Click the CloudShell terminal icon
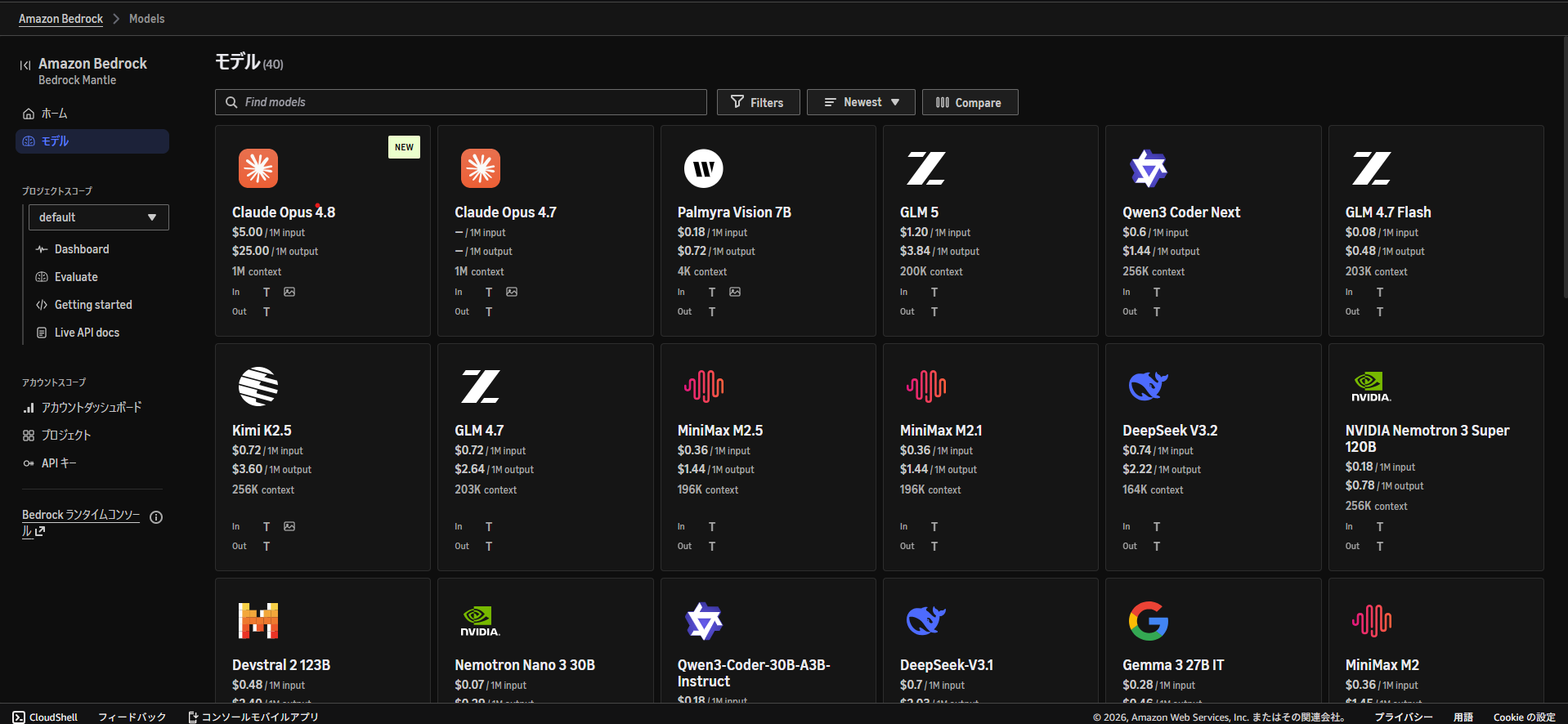The height and width of the screenshot is (724, 1568). [19, 717]
